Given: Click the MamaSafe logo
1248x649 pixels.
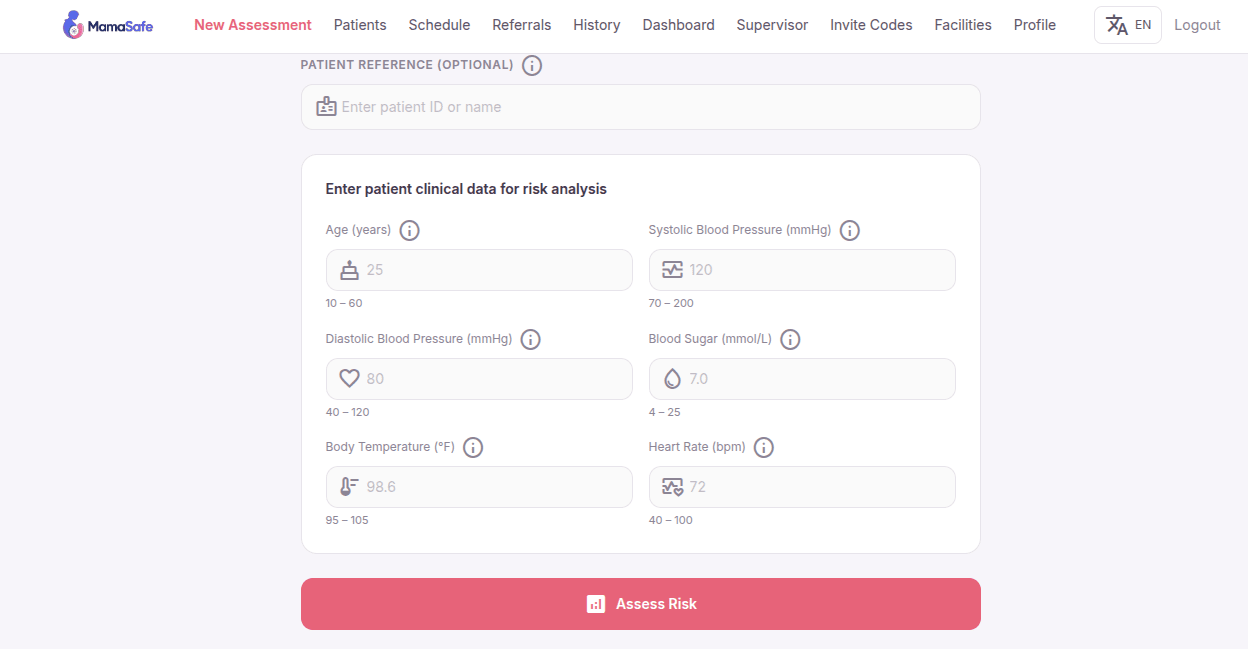Looking at the screenshot, I should tap(107, 25).
